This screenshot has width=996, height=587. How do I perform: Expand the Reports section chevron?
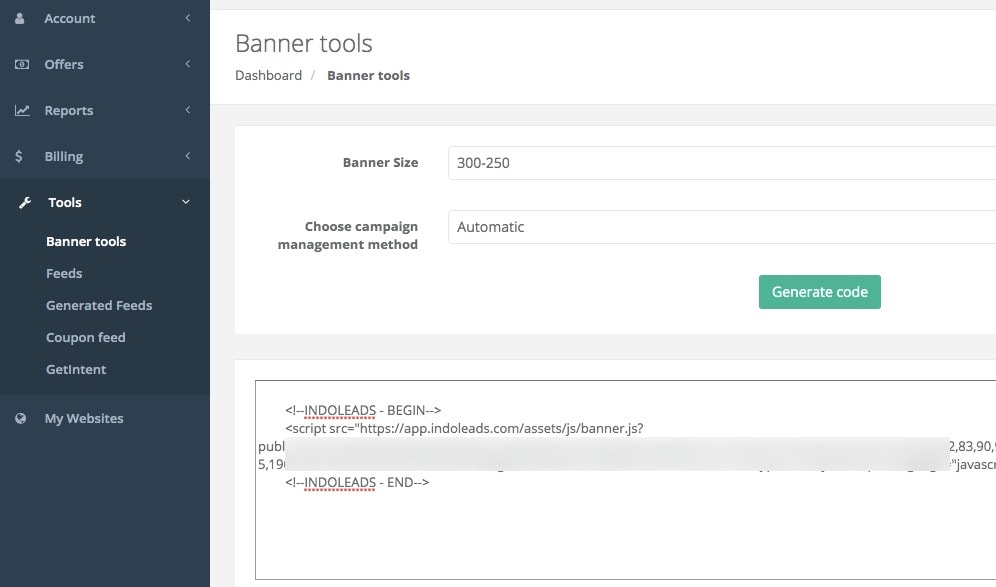pyautogui.click(x=187, y=110)
